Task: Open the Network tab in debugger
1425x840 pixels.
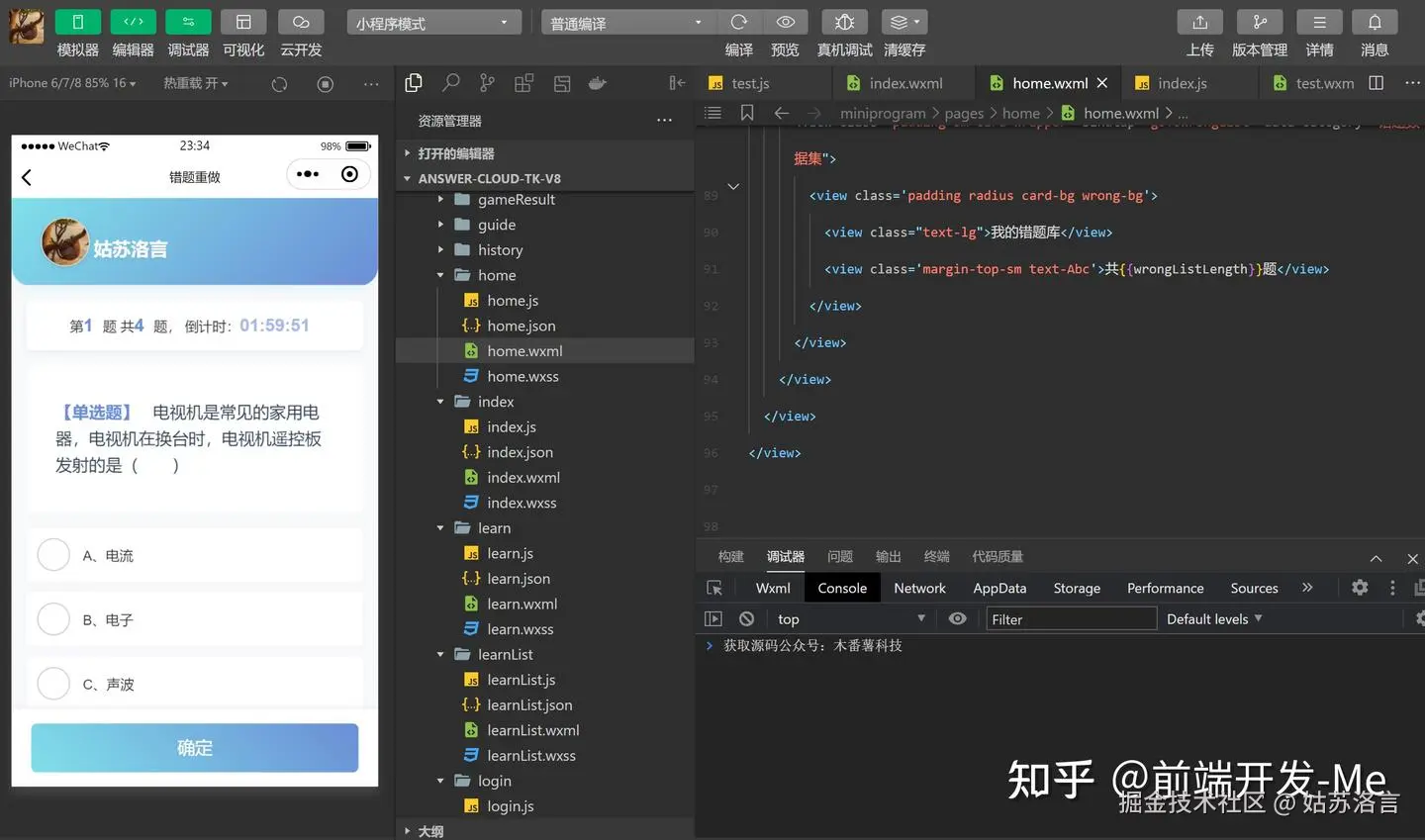Action: [x=919, y=588]
